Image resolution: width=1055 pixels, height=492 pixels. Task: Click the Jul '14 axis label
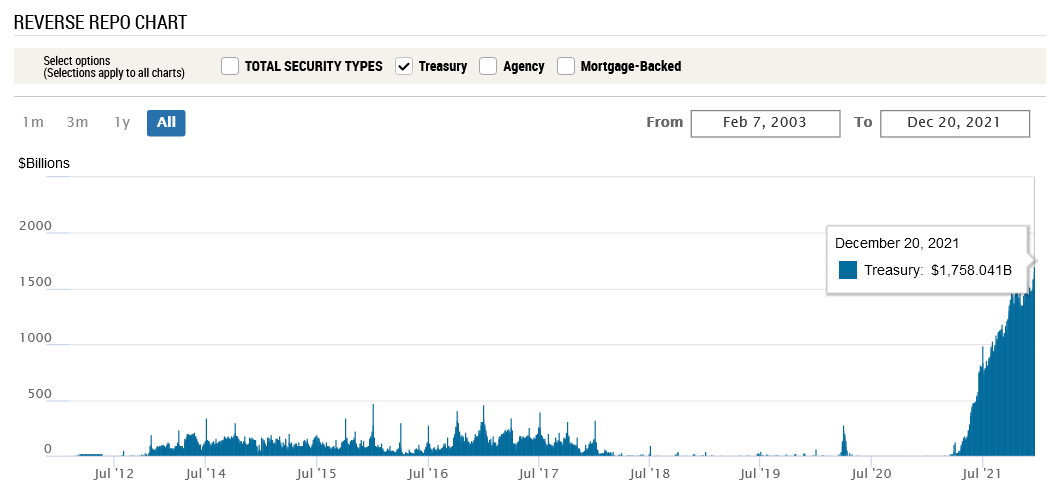point(205,475)
